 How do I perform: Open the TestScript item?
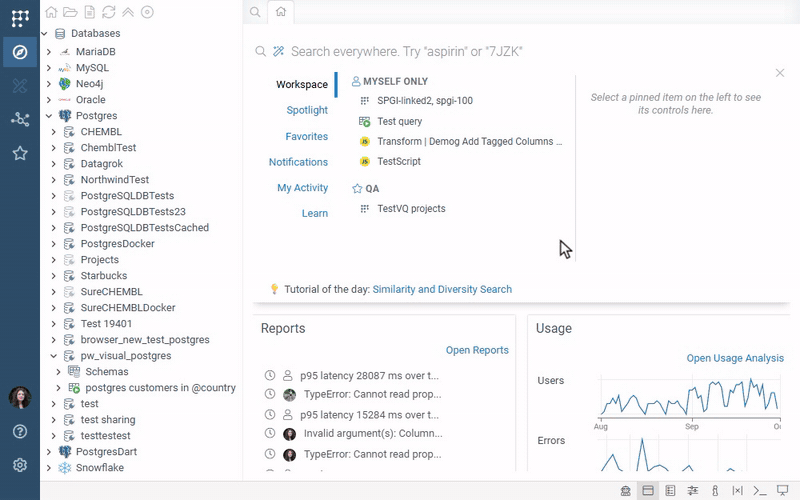pyautogui.click(x=399, y=161)
